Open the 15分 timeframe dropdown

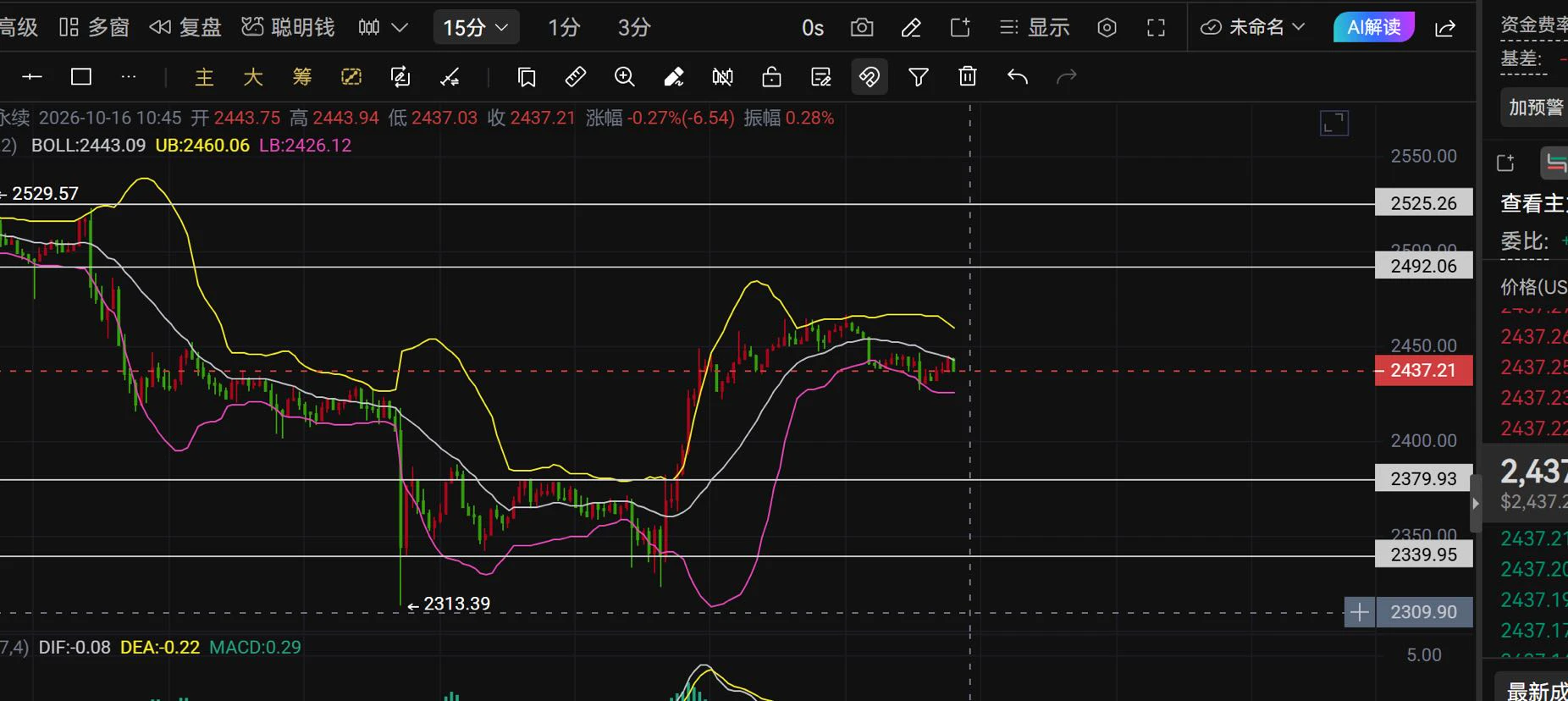(x=476, y=28)
